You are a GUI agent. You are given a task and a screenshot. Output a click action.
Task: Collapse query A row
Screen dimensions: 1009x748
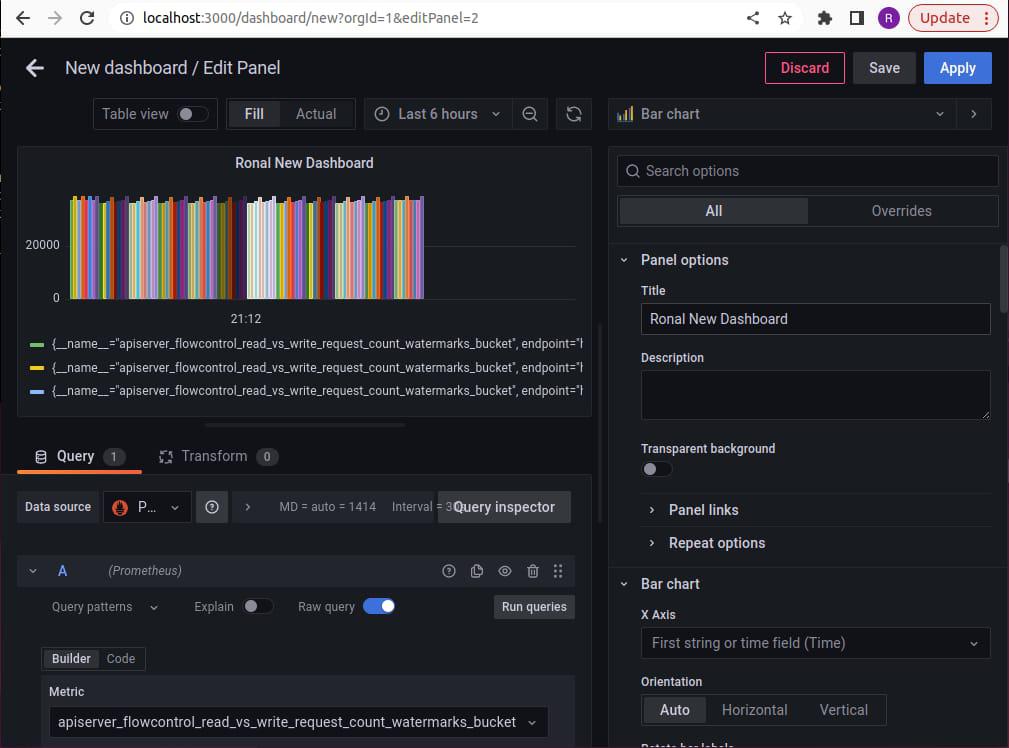(x=33, y=571)
